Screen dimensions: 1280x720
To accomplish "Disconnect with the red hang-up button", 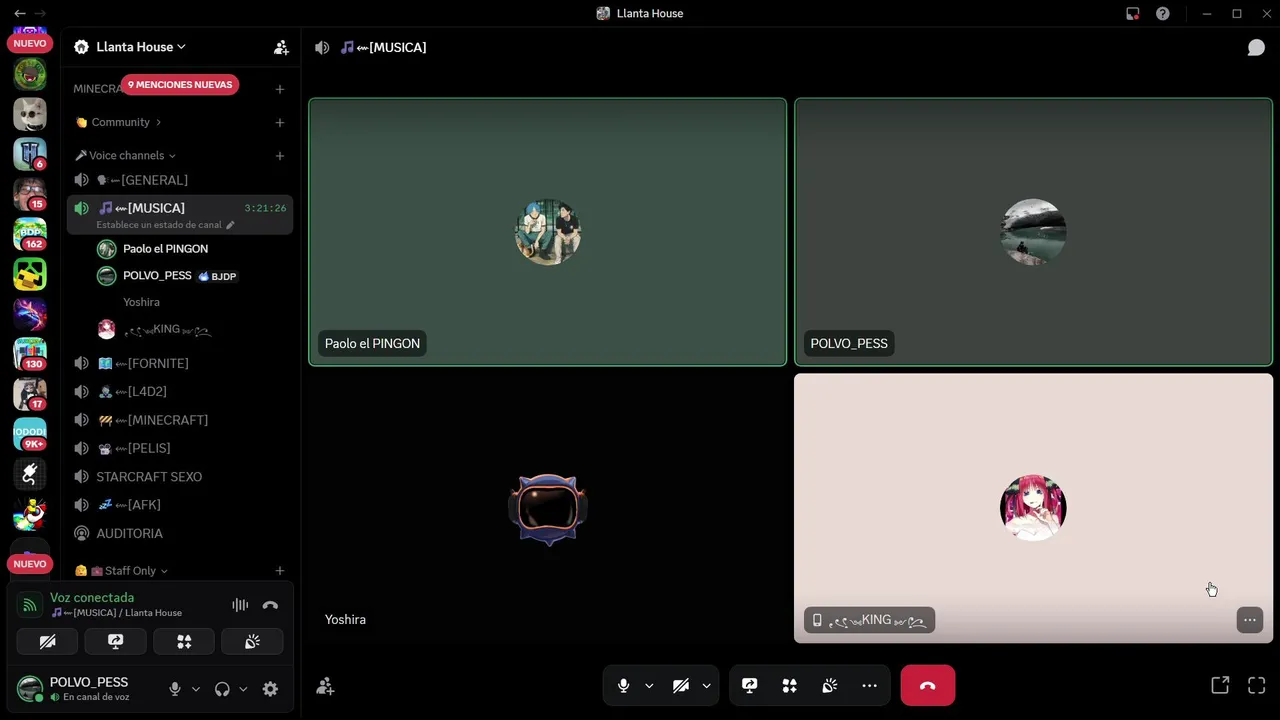I will pyautogui.click(x=928, y=686).
